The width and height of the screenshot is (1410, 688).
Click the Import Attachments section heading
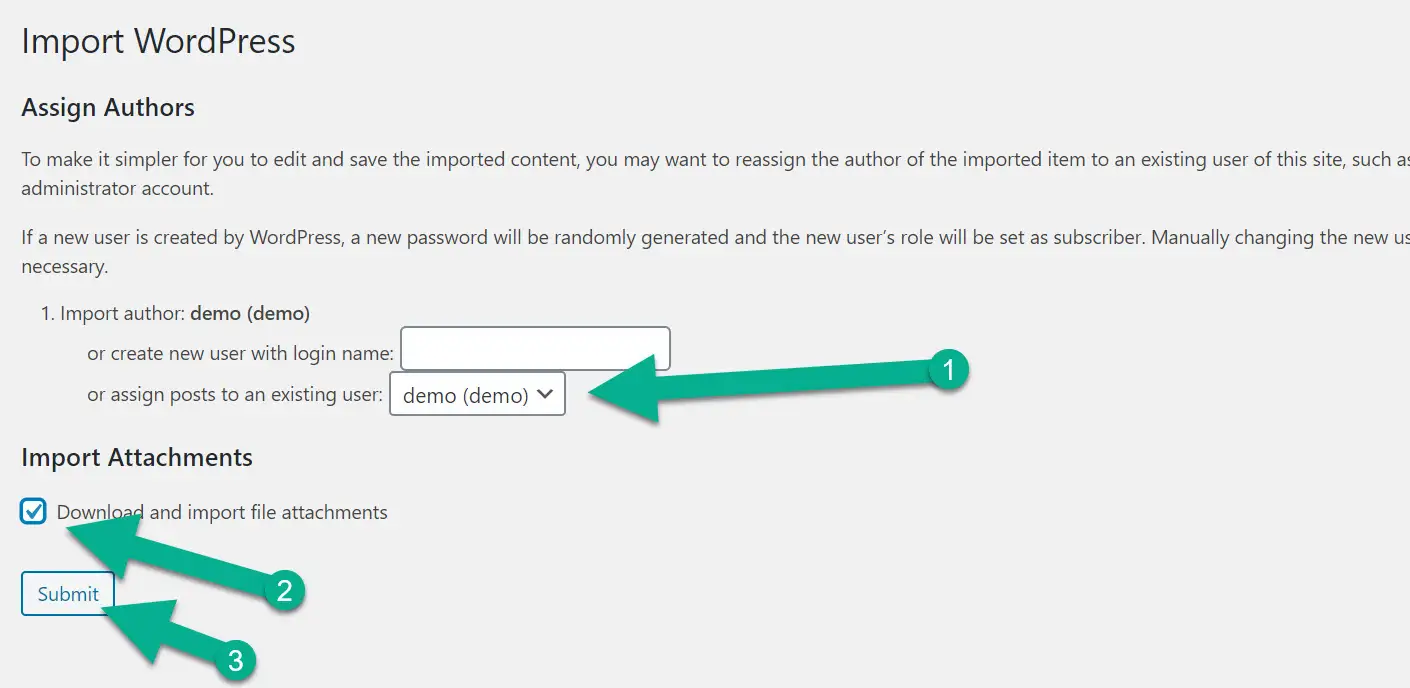pyautogui.click(x=137, y=457)
